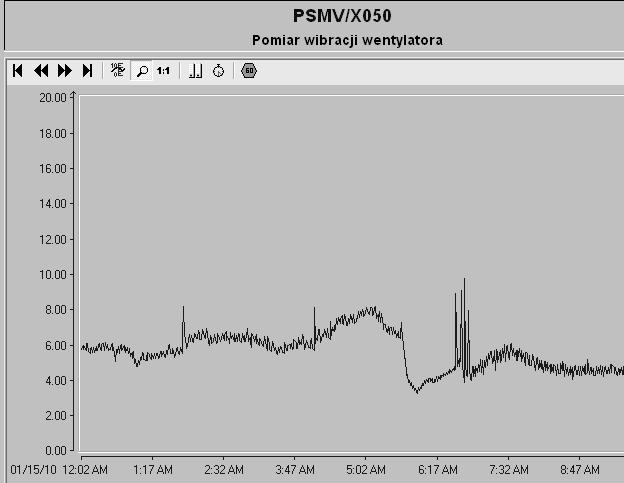624x483 pixels.
Task: Click the 8:47 AM time label
Action: coord(579,470)
